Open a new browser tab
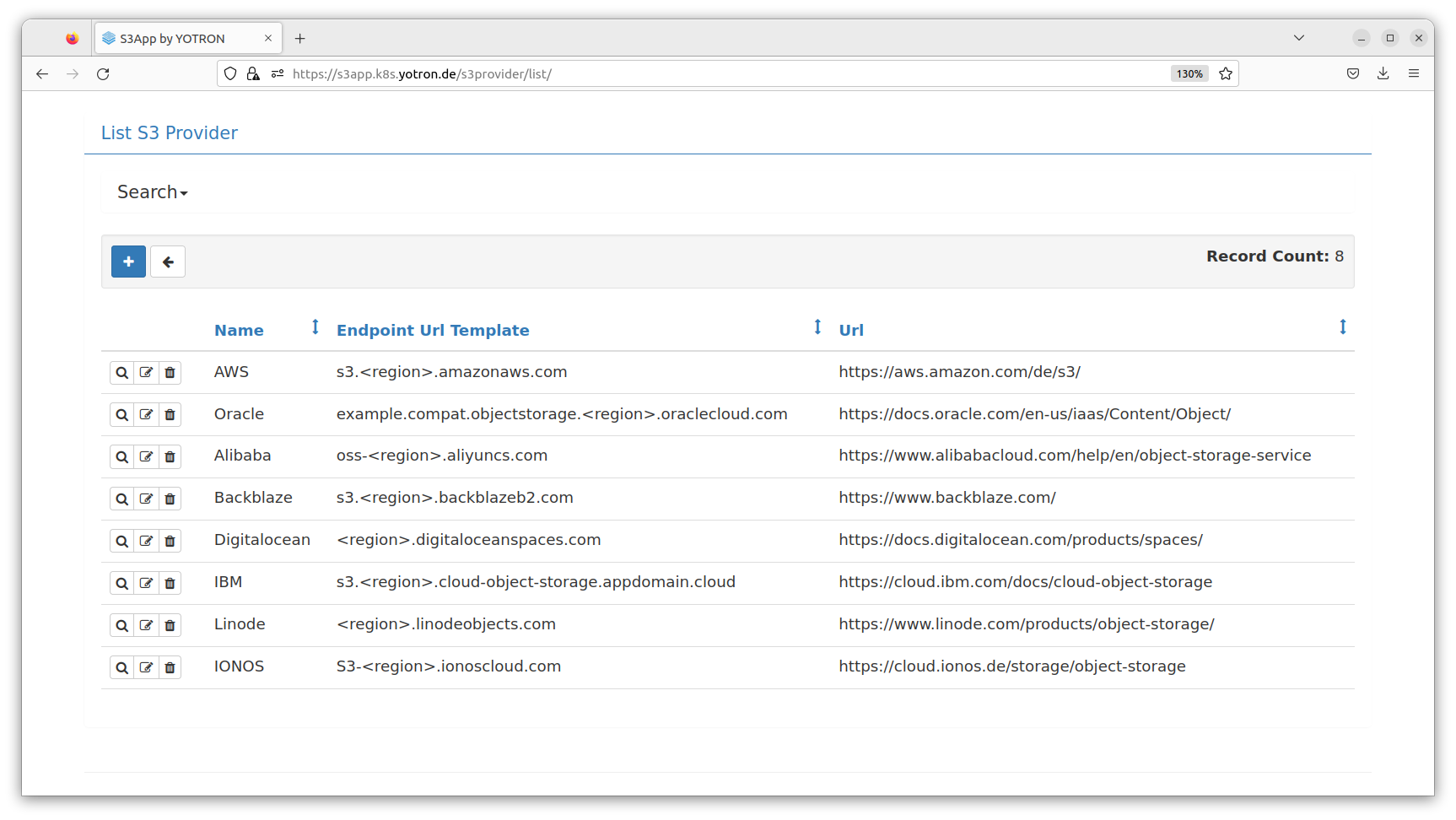 [300, 39]
